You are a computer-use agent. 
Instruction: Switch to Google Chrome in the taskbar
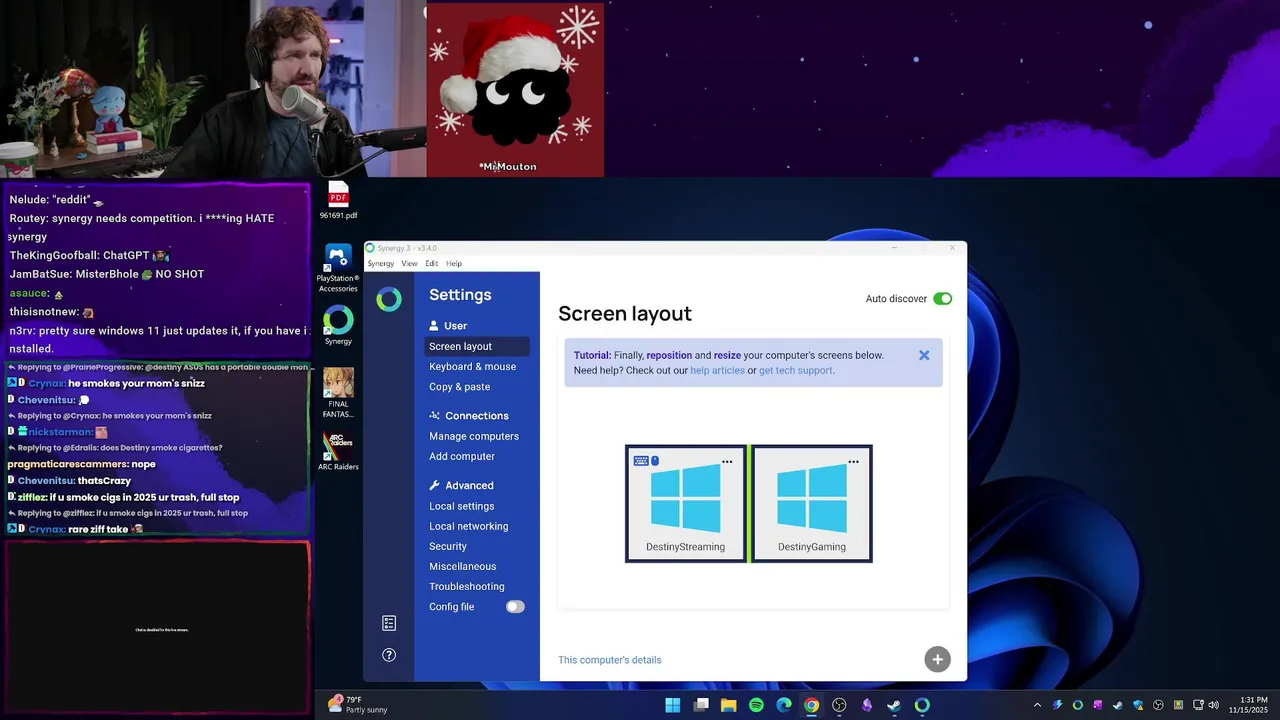pos(812,705)
